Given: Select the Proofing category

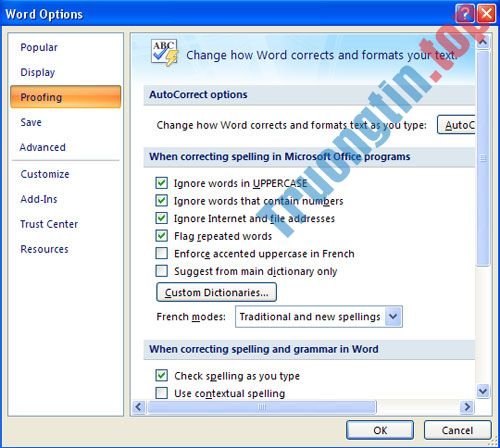Looking at the screenshot, I should click(x=65, y=97).
